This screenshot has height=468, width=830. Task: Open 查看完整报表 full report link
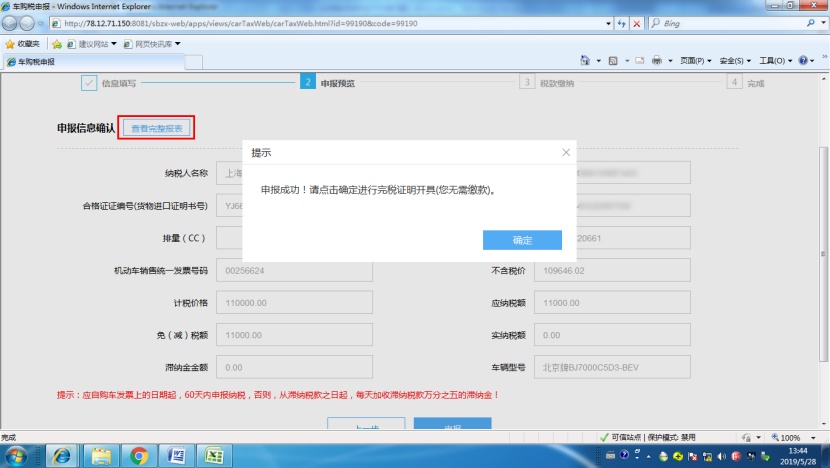pos(157,128)
